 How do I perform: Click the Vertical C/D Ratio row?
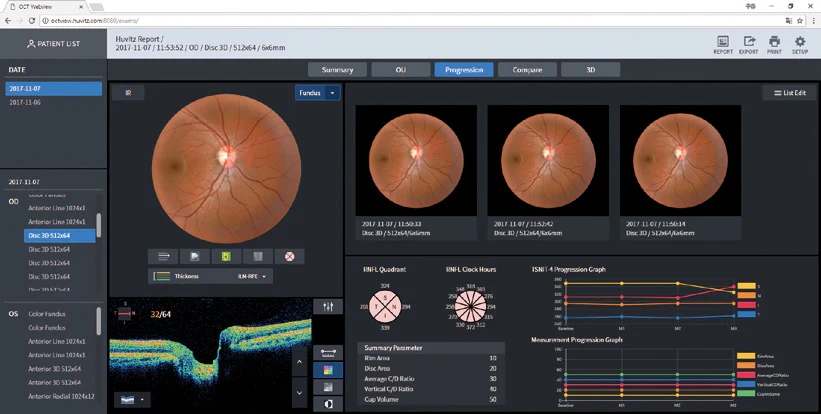coord(431,389)
